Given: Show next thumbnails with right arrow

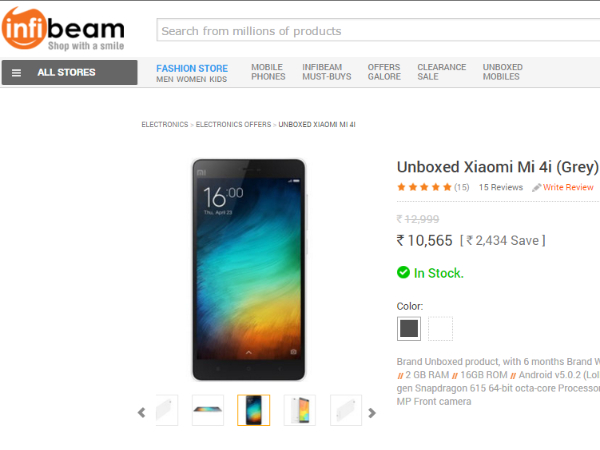Looking at the screenshot, I should 372,412.
